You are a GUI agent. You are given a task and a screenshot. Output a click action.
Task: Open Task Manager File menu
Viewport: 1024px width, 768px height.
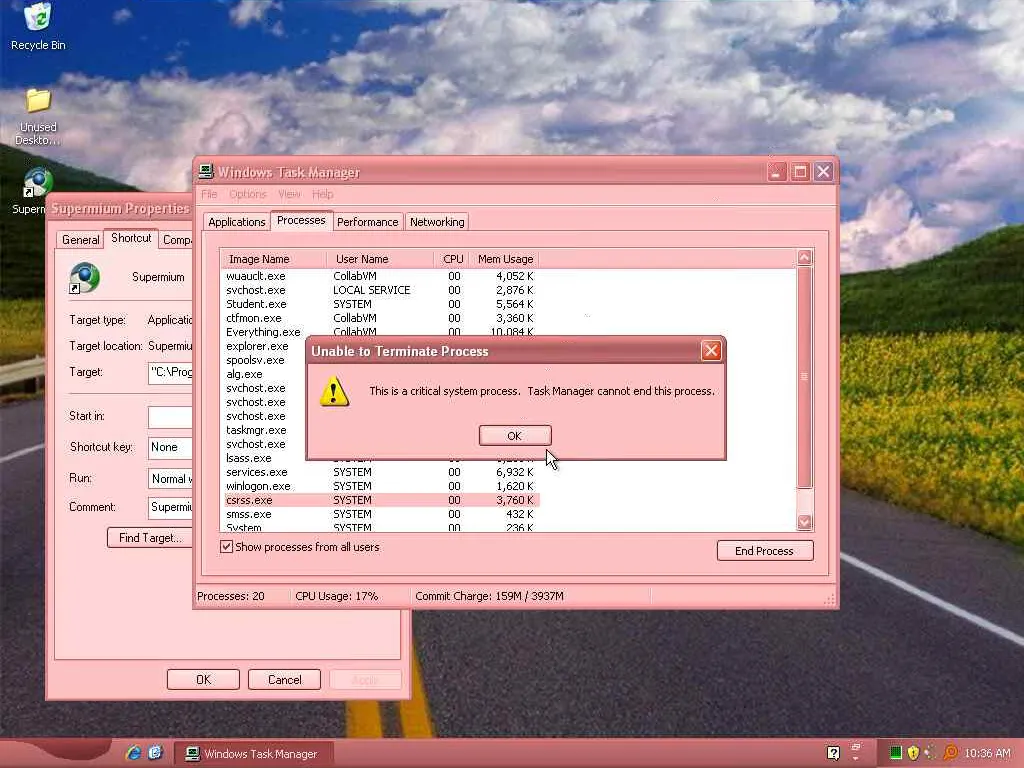[x=209, y=194]
